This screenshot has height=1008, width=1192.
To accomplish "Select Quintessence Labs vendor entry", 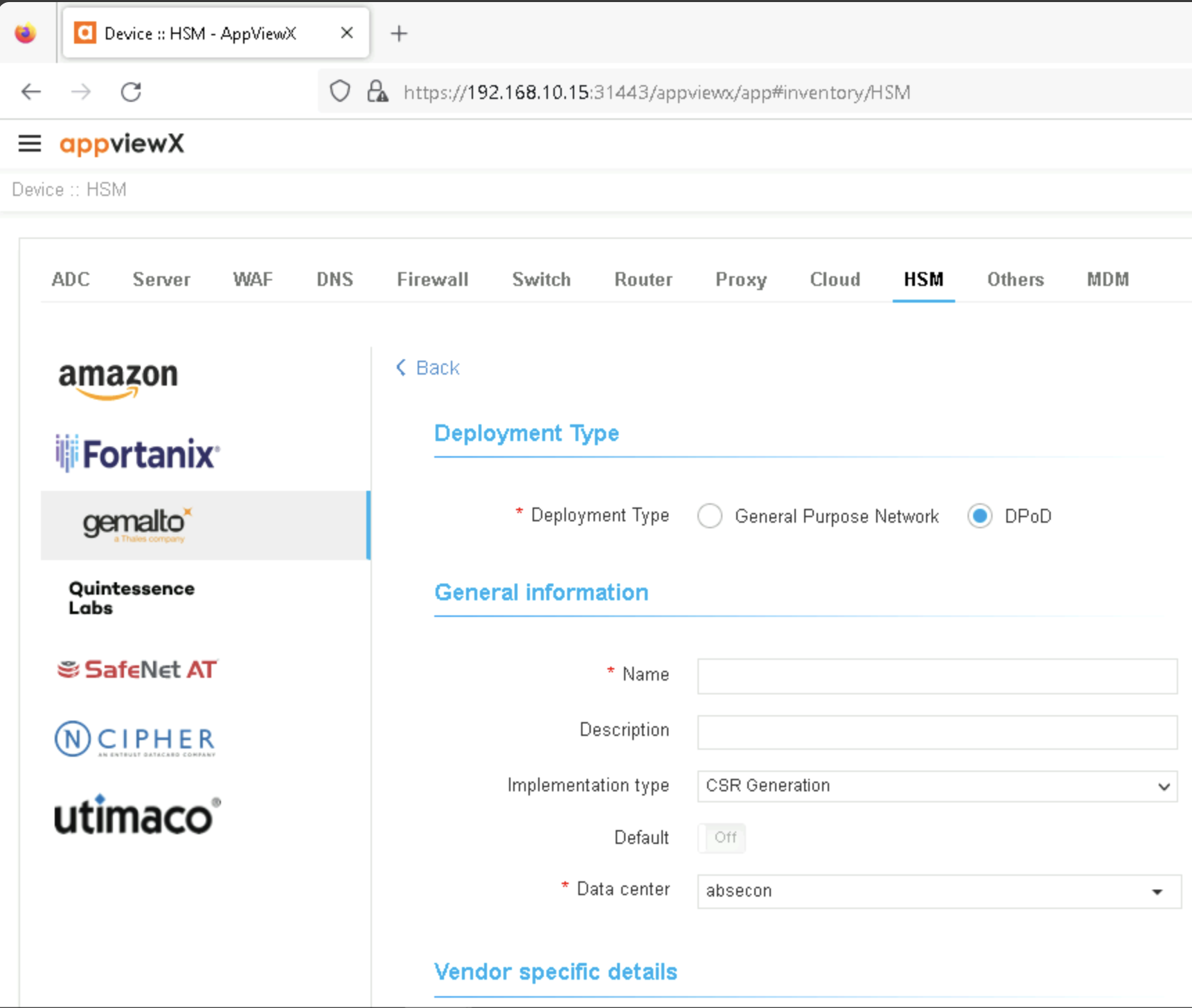I will tap(132, 598).
